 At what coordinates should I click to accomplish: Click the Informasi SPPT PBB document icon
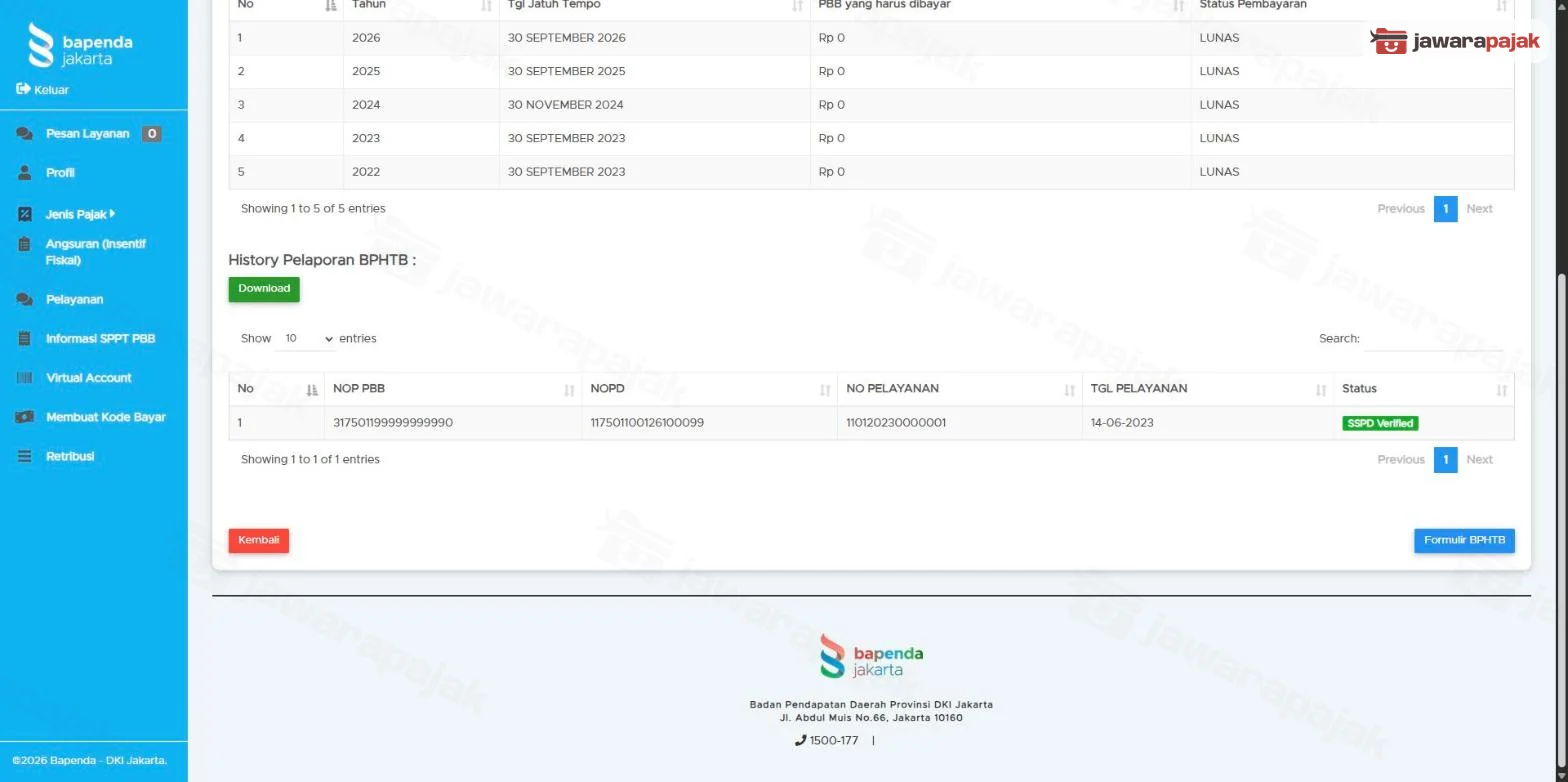click(x=25, y=338)
